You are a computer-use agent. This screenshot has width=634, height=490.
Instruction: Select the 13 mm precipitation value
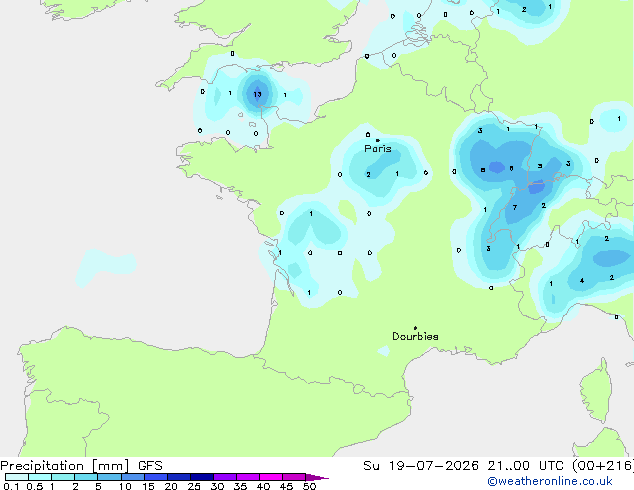(257, 94)
